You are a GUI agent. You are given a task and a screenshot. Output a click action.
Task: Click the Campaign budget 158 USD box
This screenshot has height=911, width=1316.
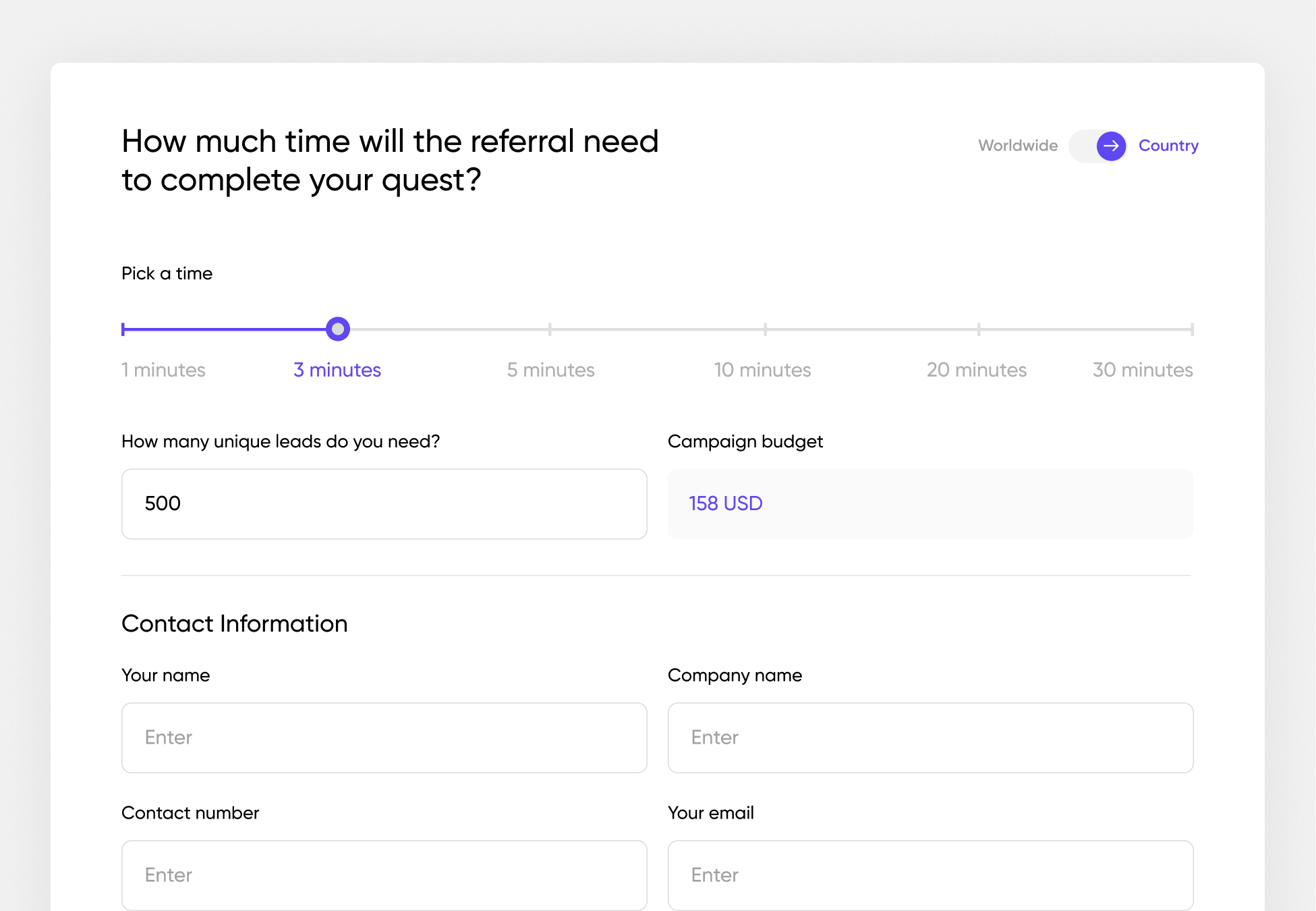[x=930, y=504]
